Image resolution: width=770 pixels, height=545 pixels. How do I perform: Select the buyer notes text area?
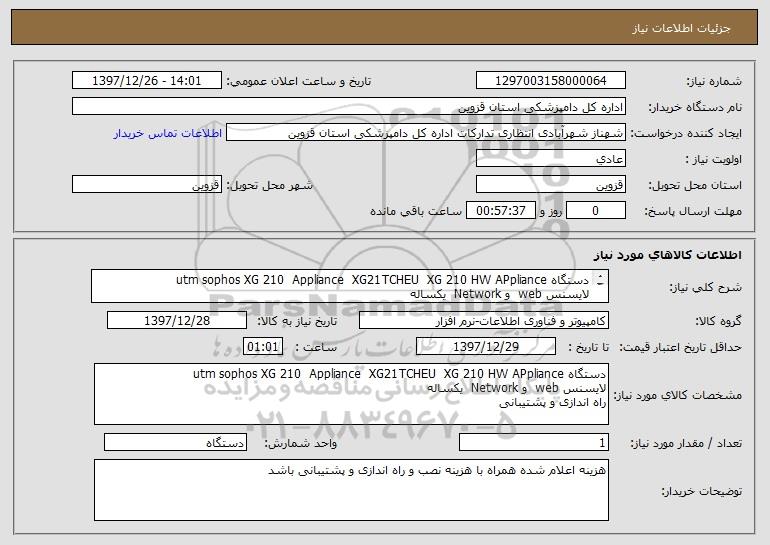coord(351,490)
